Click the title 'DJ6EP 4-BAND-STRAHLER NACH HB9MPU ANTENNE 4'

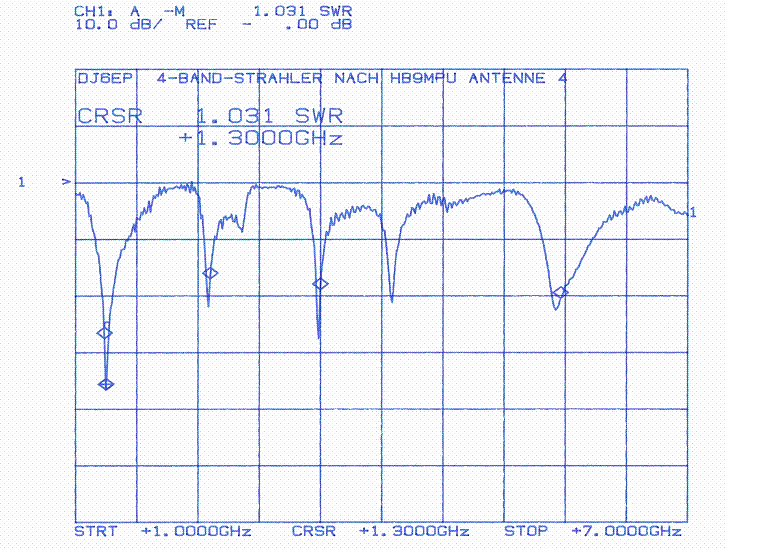coord(322,78)
